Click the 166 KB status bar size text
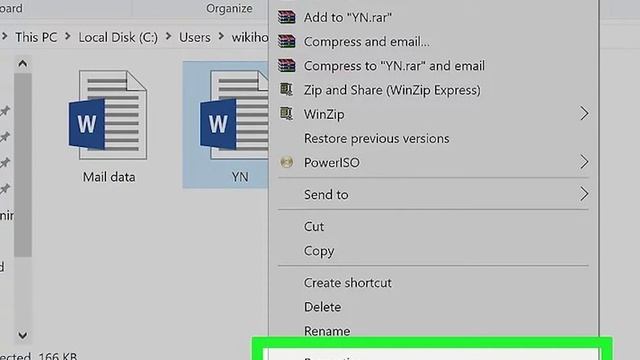 tap(58, 356)
